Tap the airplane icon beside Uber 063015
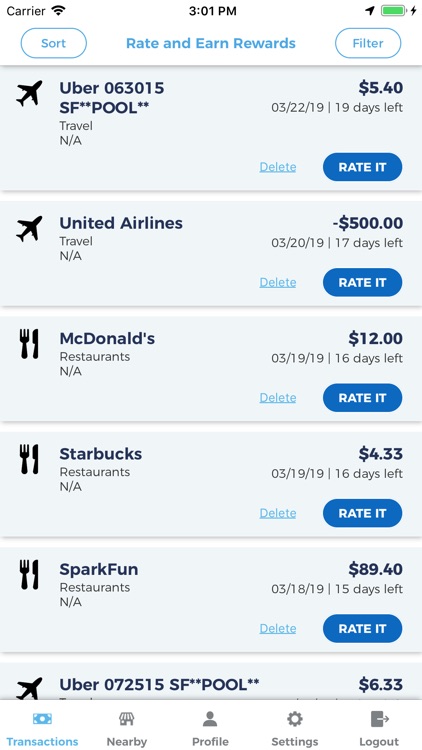Viewport: 422px width, 750px height. click(29, 93)
